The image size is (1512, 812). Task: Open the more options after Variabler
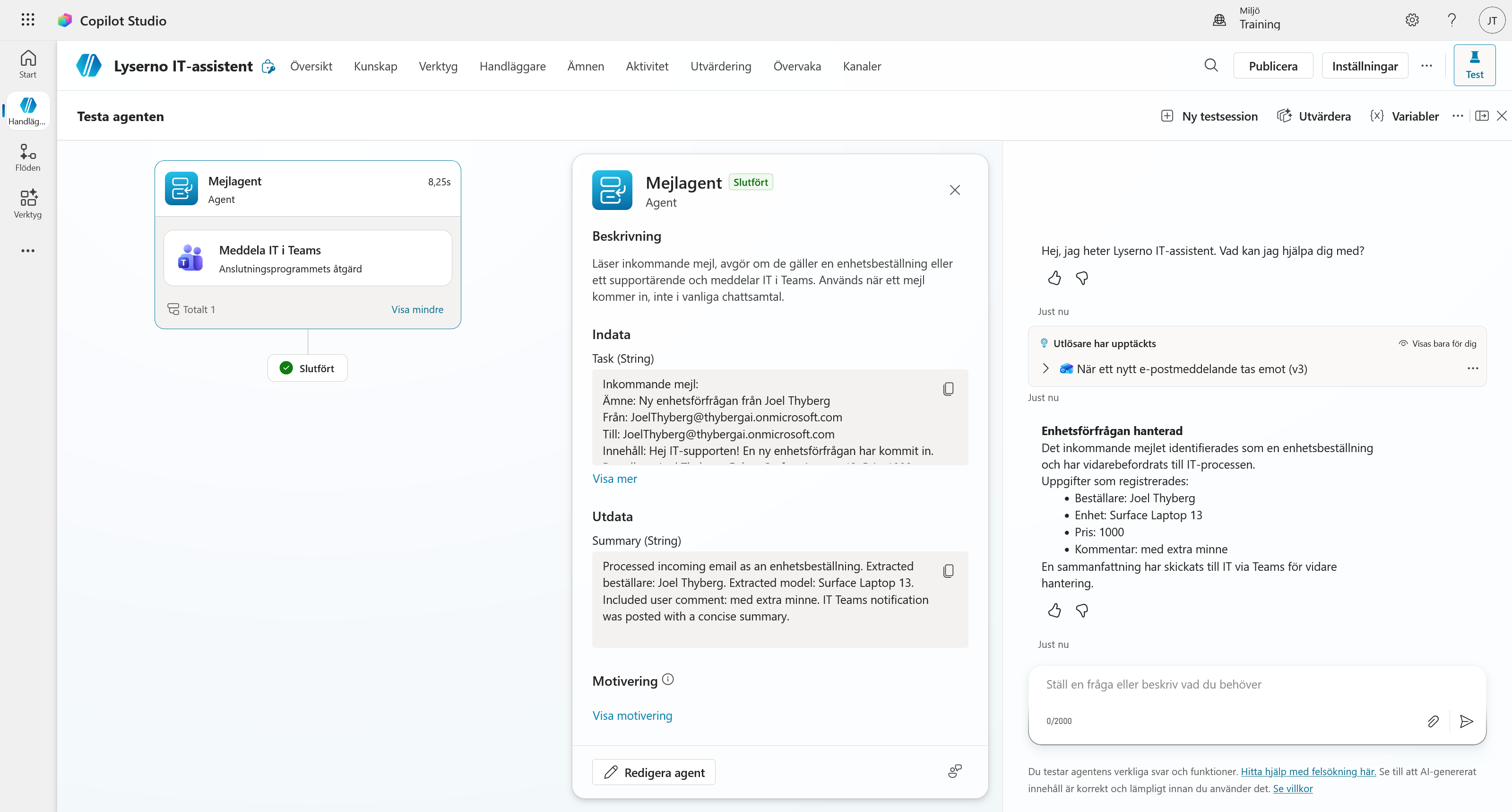pyautogui.click(x=1458, y=116)
